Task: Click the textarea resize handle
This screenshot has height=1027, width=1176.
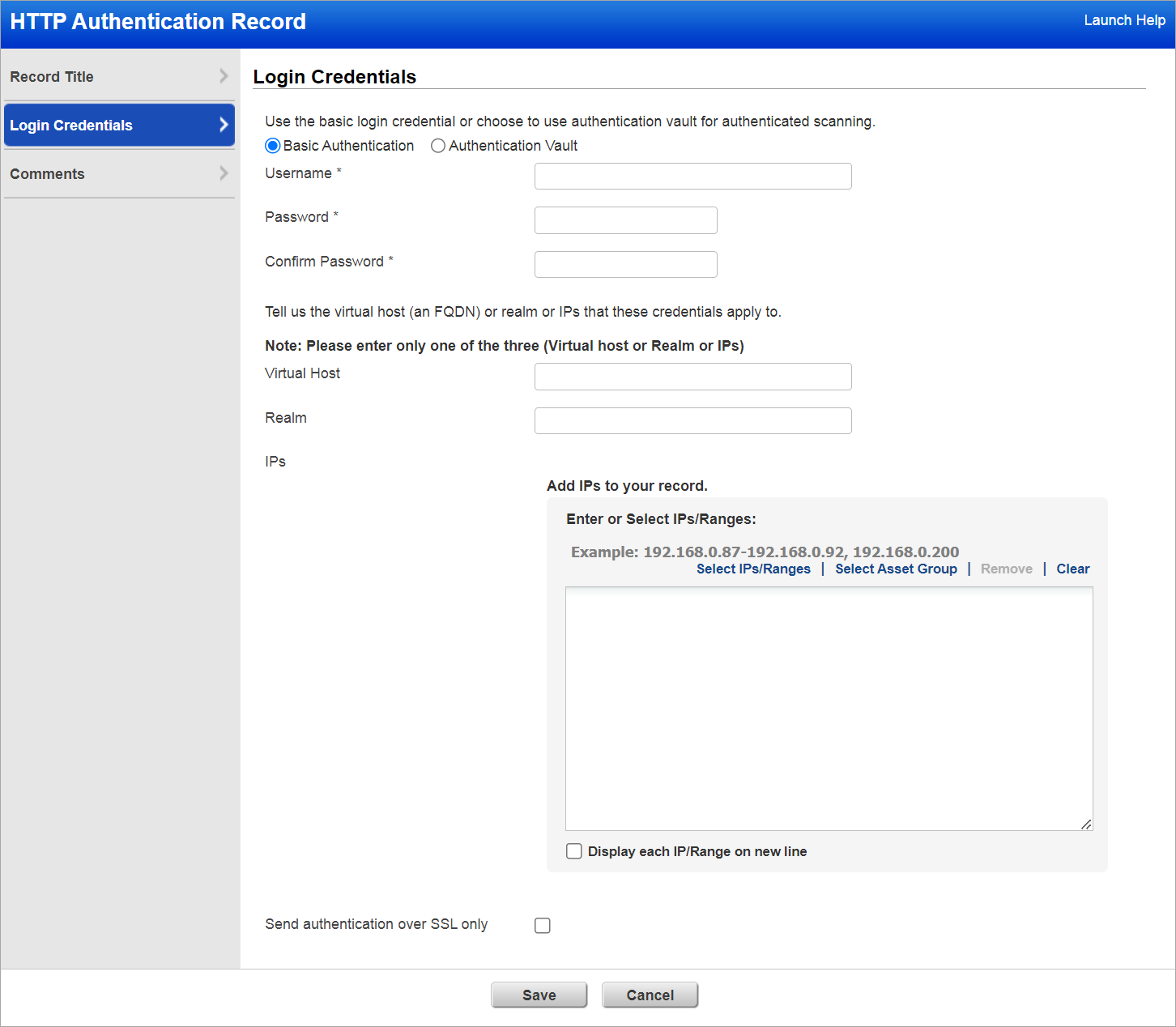Action: 1086,825
